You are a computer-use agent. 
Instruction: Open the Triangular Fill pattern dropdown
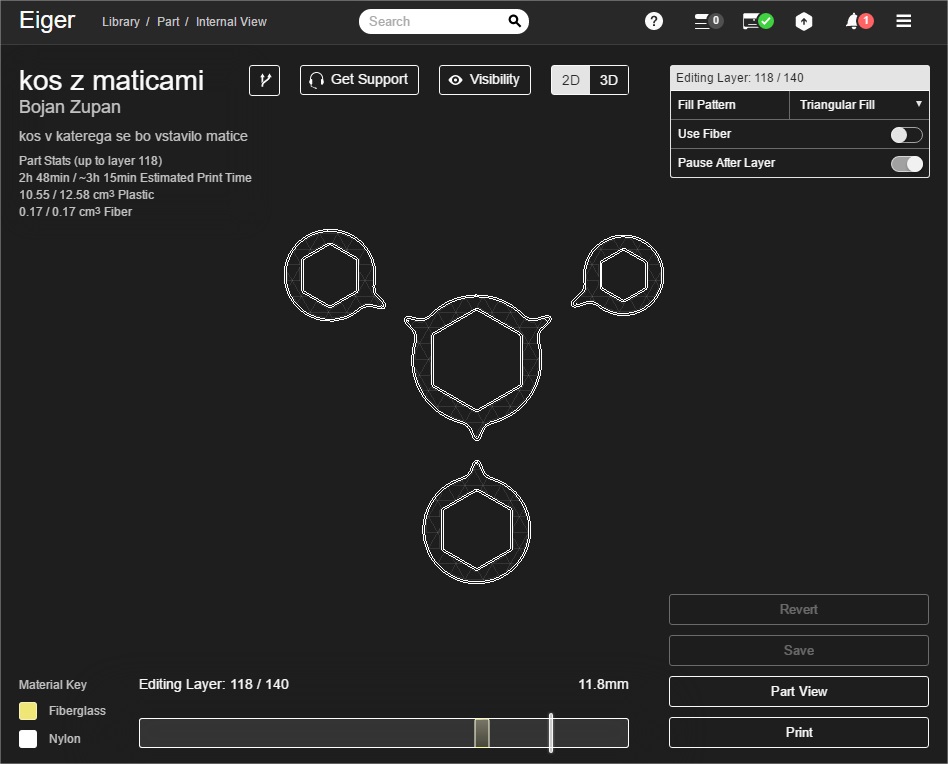pyautogui.click(x=860, y=105)
